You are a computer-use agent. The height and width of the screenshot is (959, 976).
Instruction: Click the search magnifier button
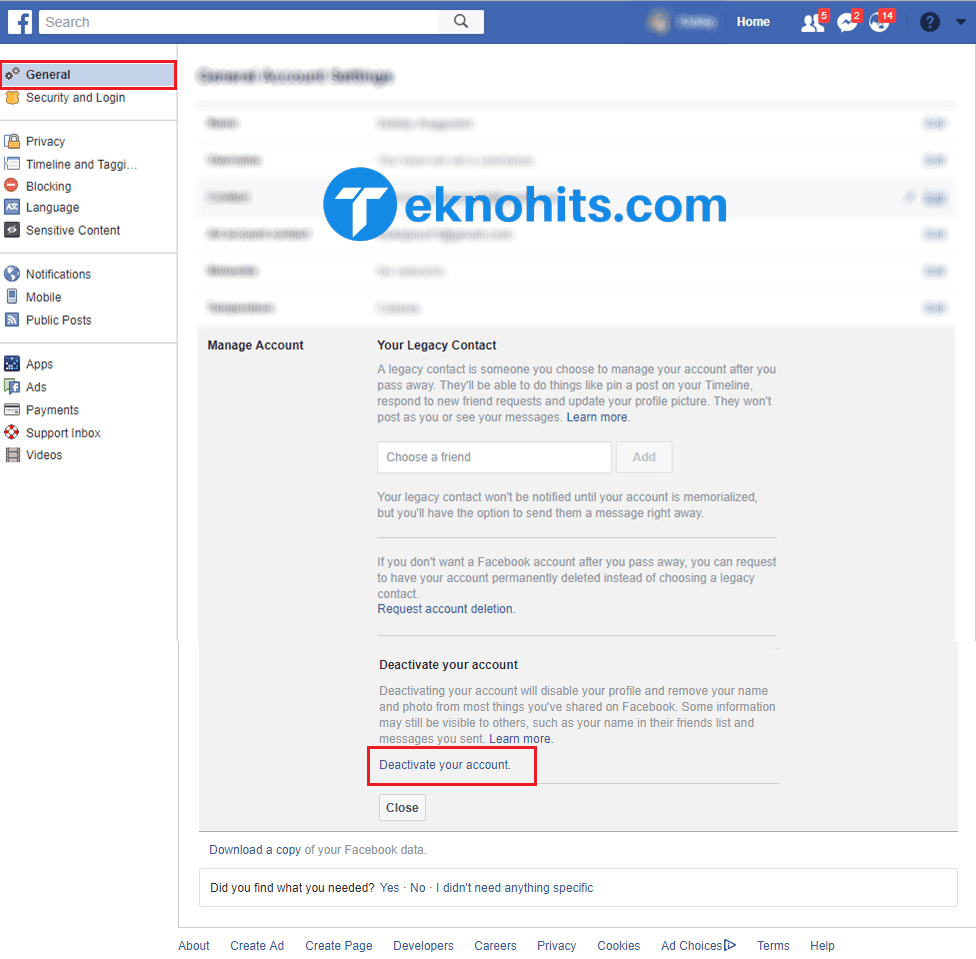pos(461,22)
